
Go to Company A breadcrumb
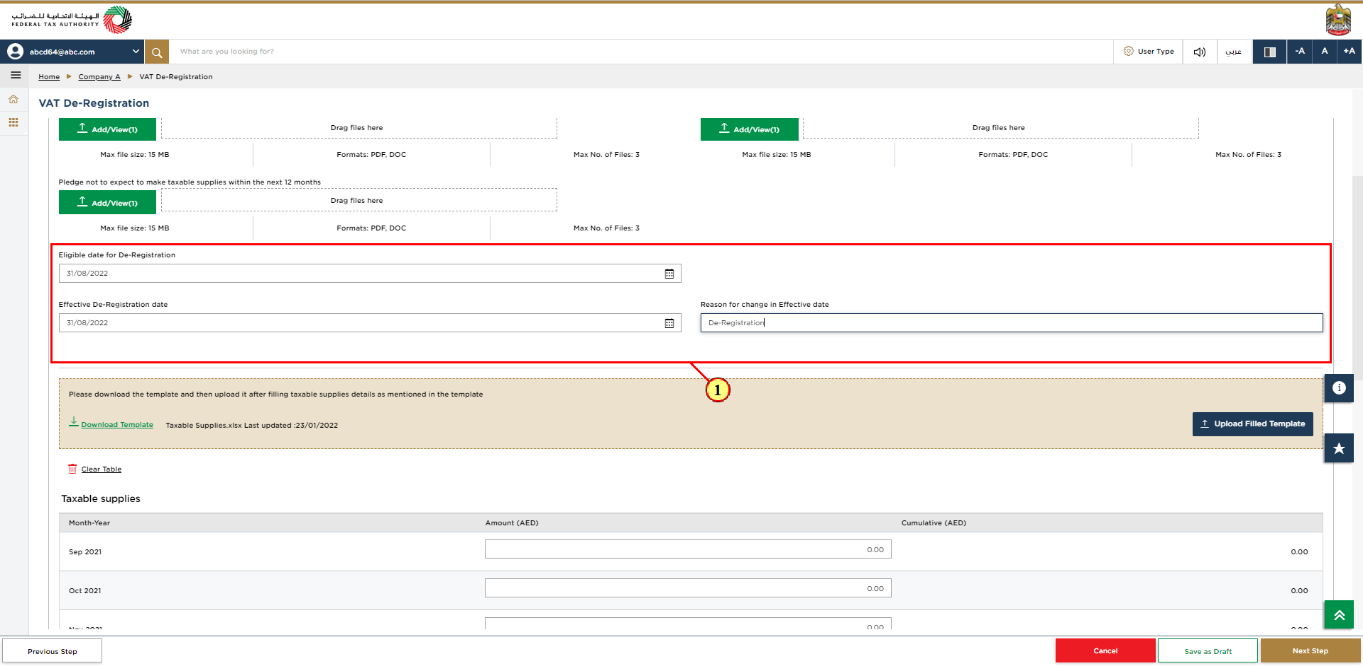[99, 77]
